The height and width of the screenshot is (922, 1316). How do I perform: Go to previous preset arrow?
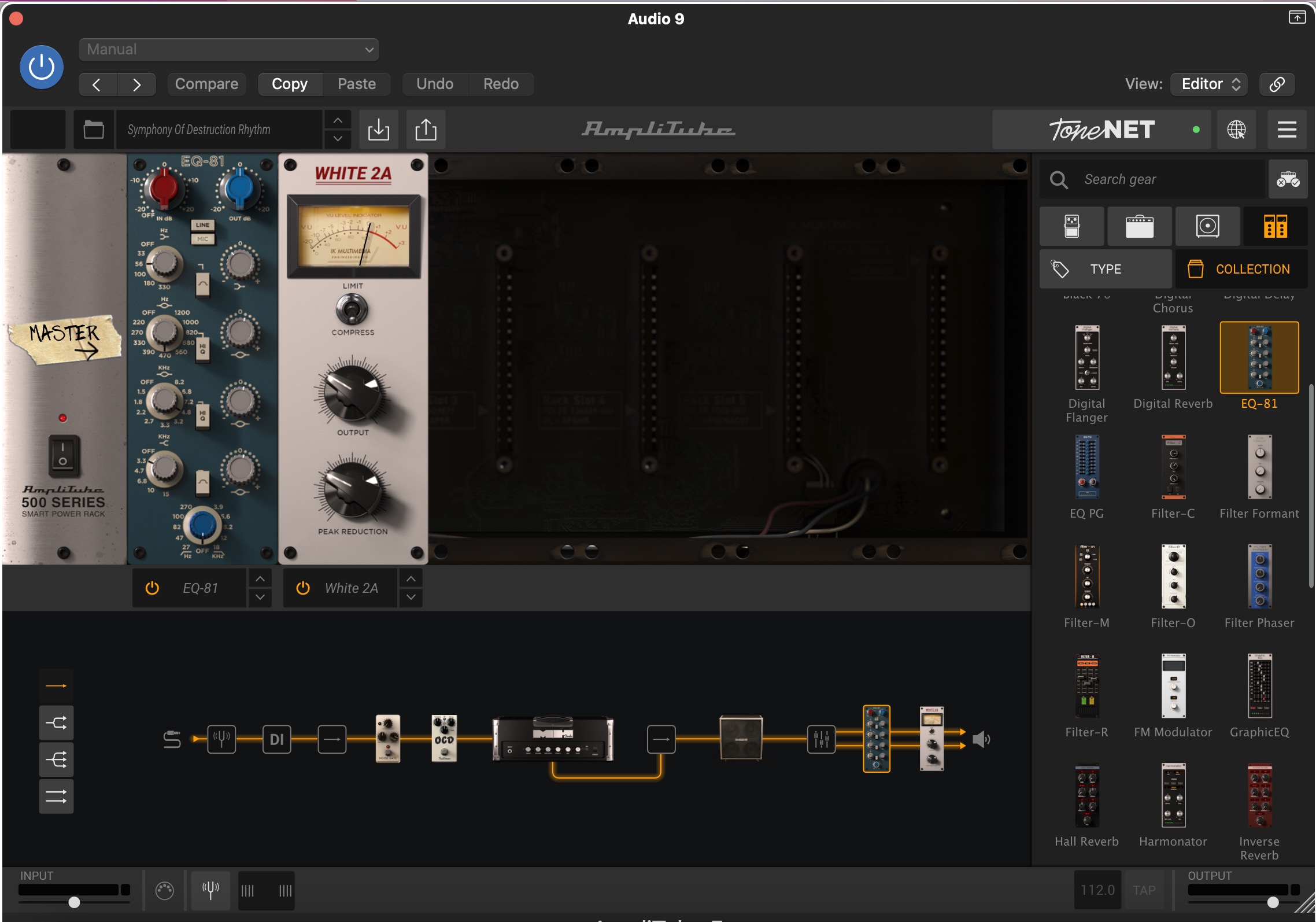[x=98, y=84]
